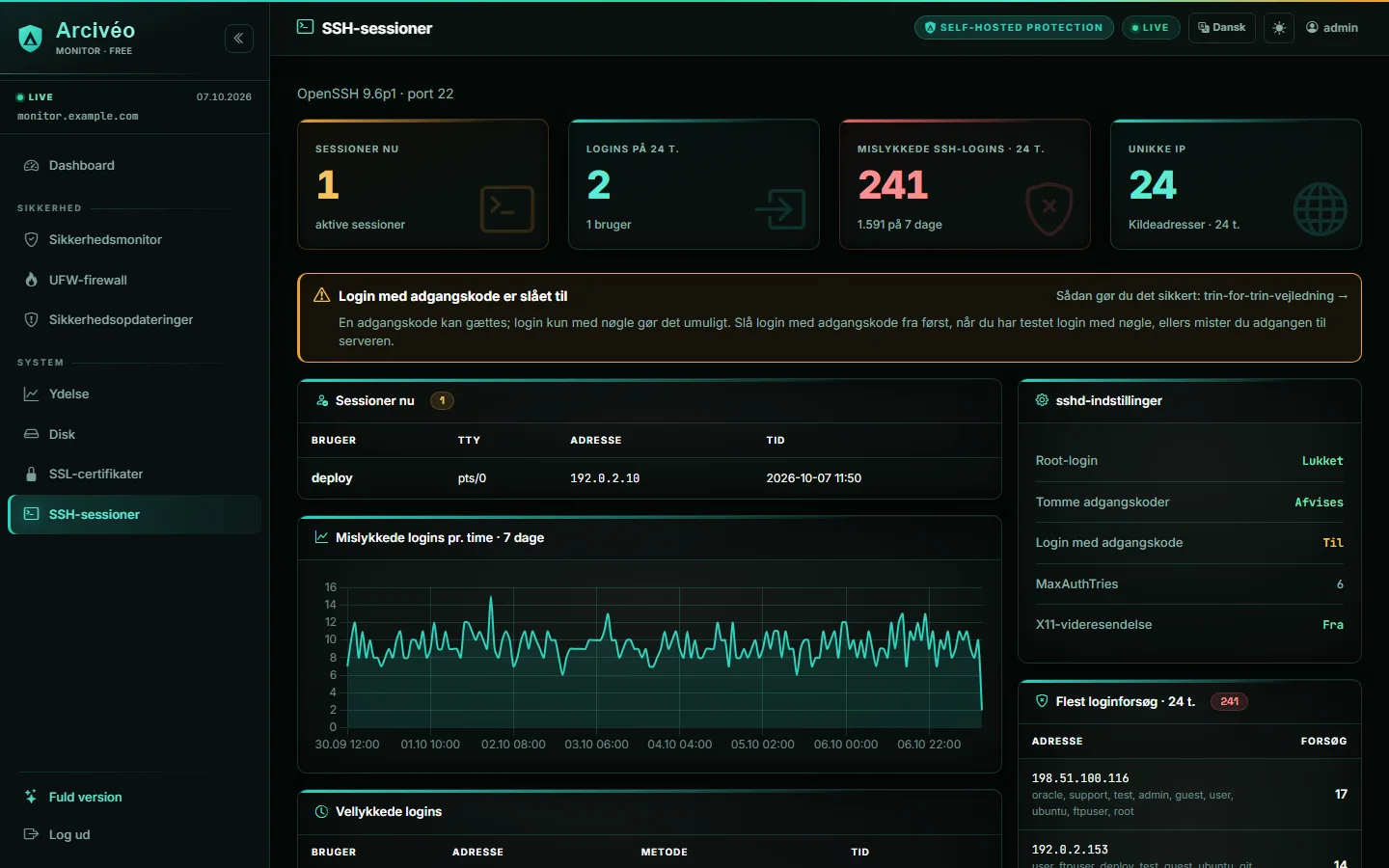Click the Tomme adgangskoder Afvises value

1319,502
